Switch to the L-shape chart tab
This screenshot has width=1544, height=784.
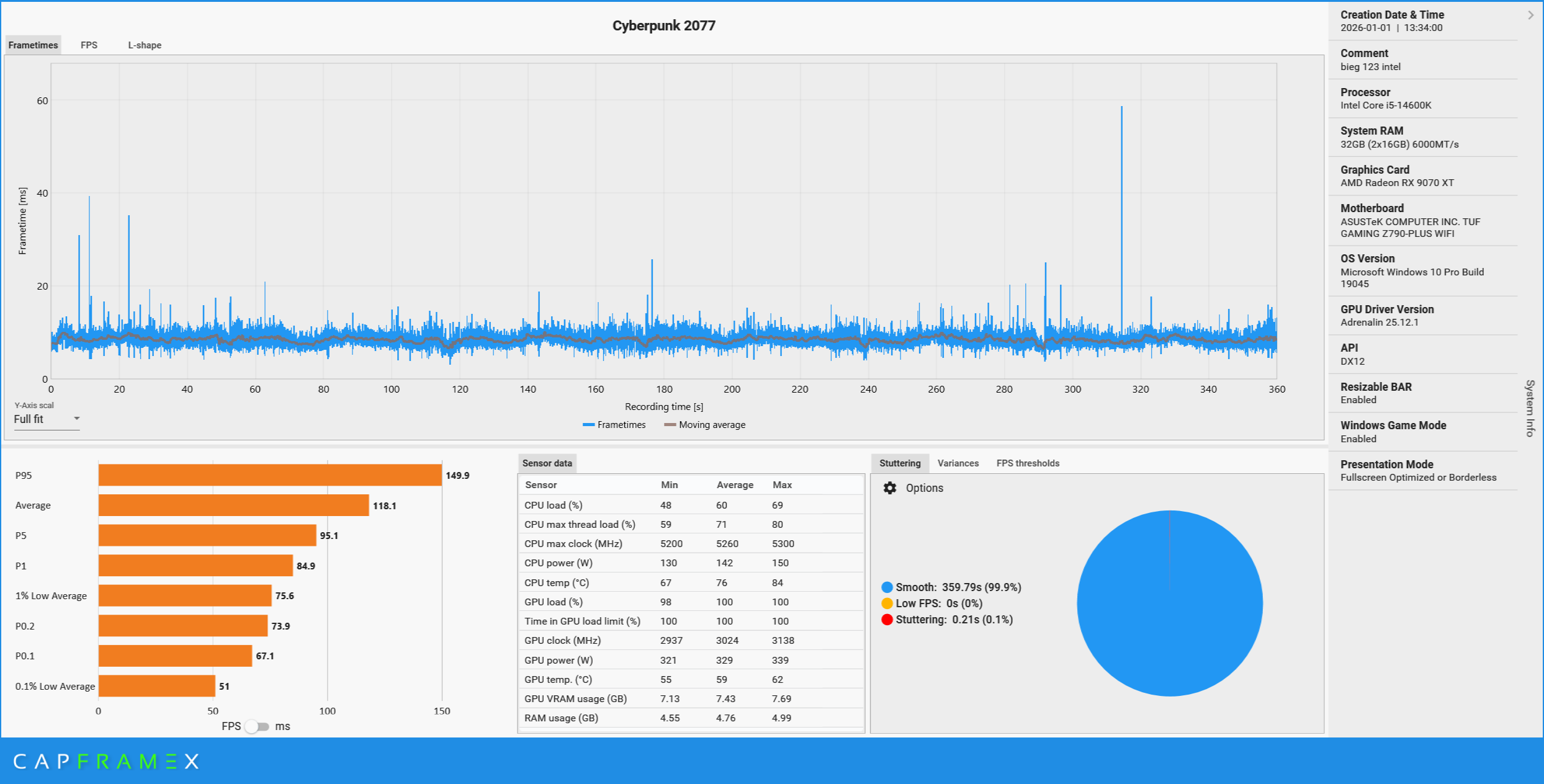tap(145, 45)
